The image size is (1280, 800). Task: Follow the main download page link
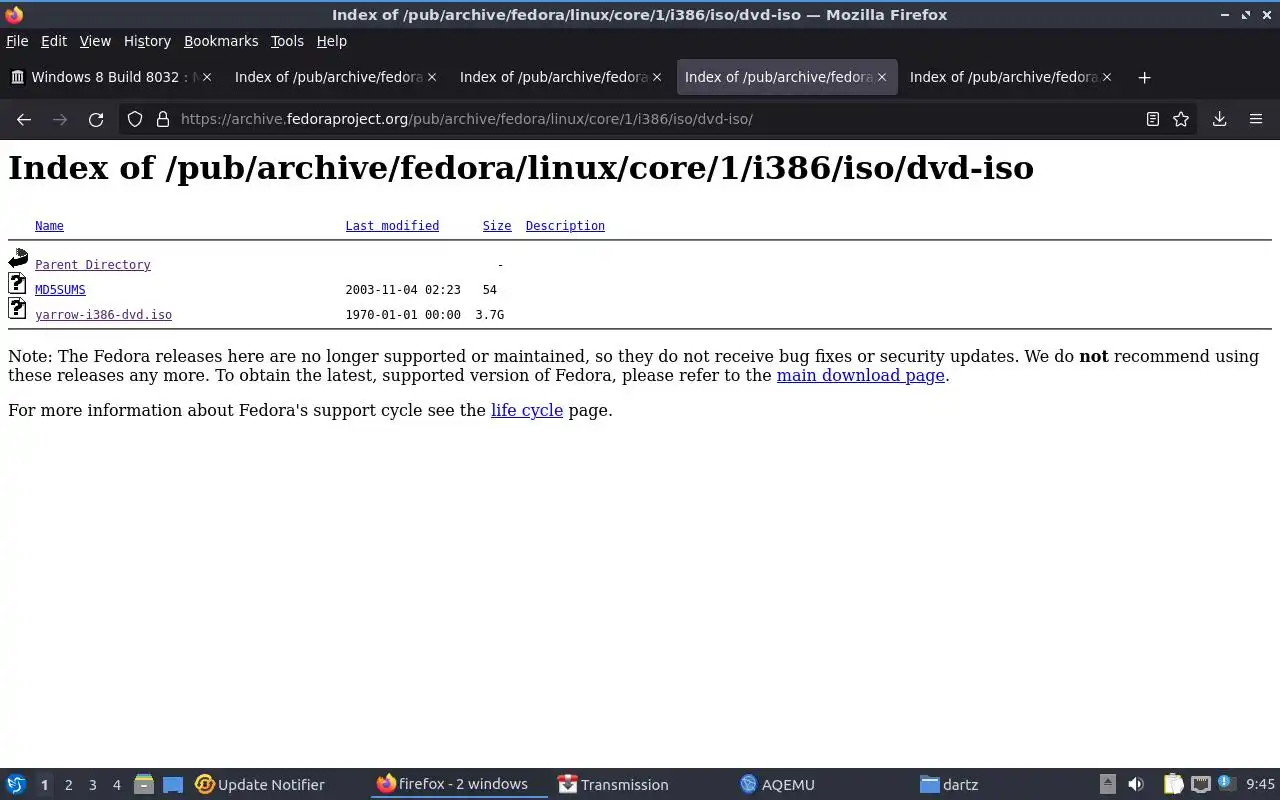click(860, 376)
